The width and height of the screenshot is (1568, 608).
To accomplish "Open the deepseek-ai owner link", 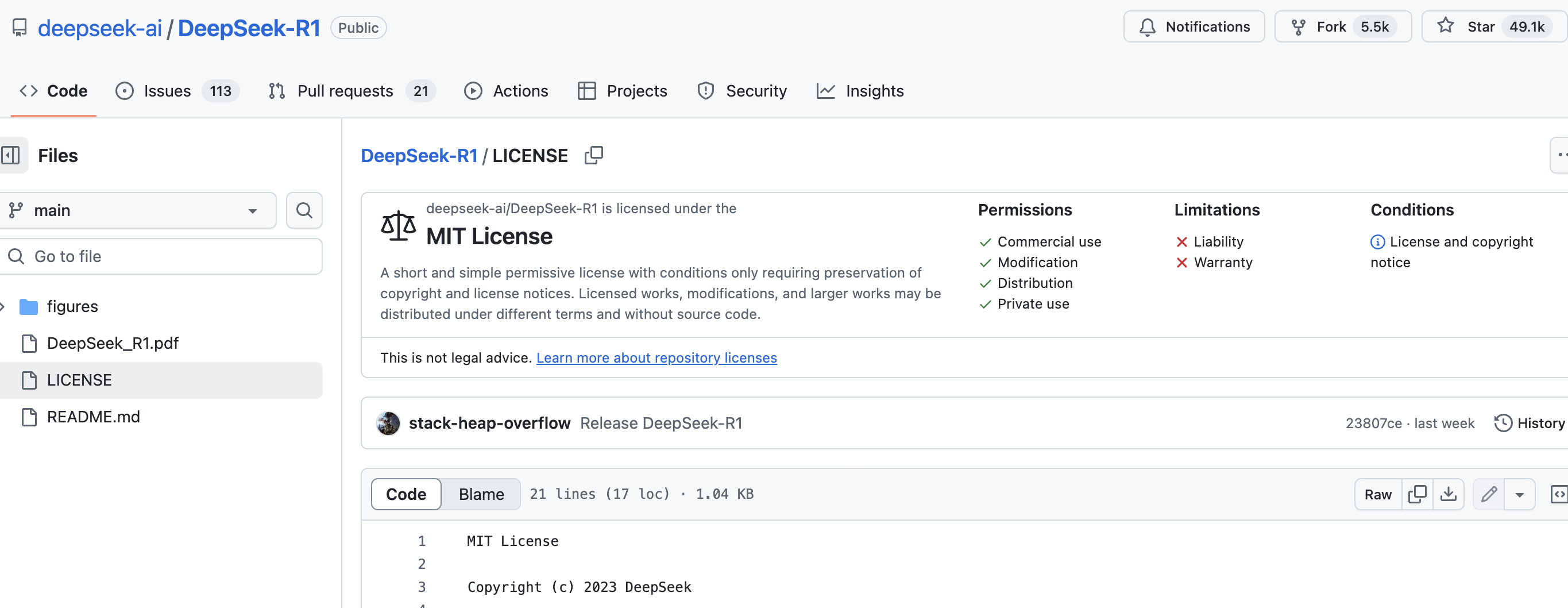I will [100, 28].
